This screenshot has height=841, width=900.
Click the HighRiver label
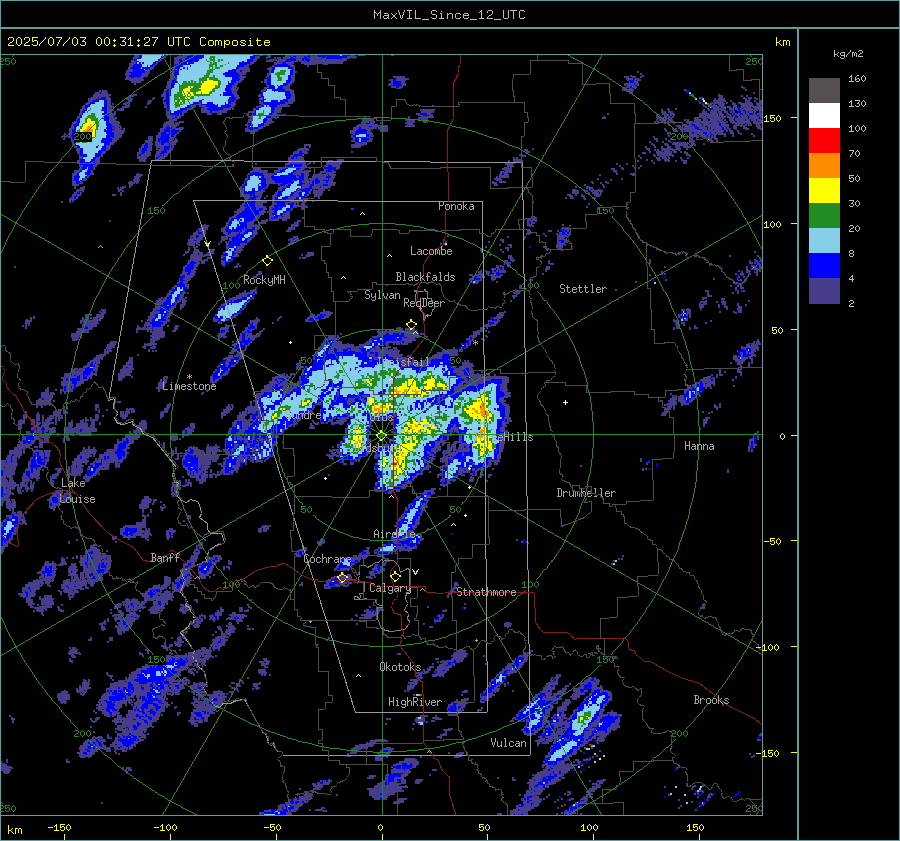pyautogui.click(x=415, y=702)
